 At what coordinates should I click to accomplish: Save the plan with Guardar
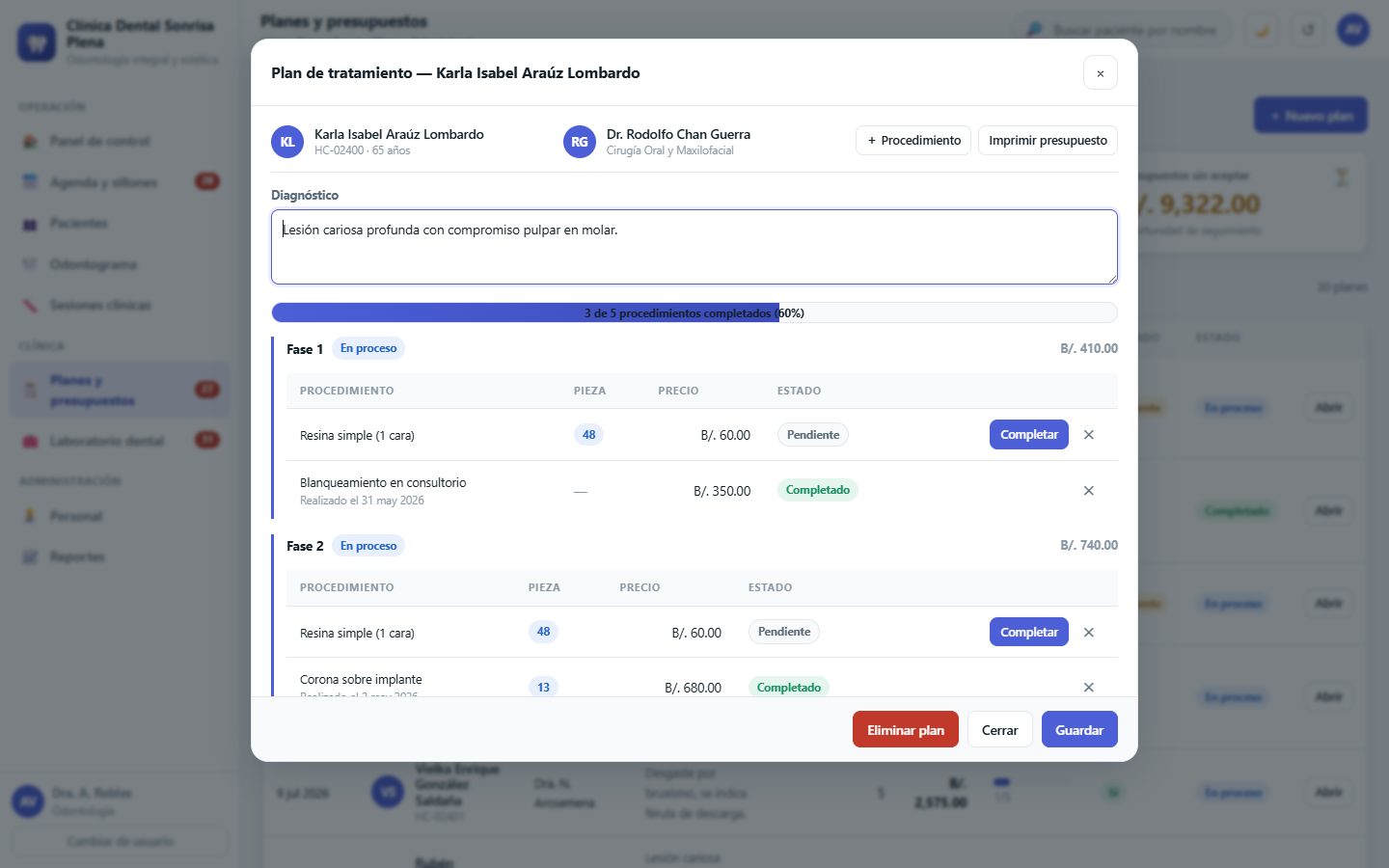click(1079, 730)
